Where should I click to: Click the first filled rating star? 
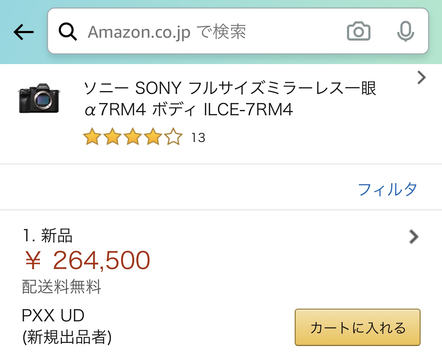[92, 137]
